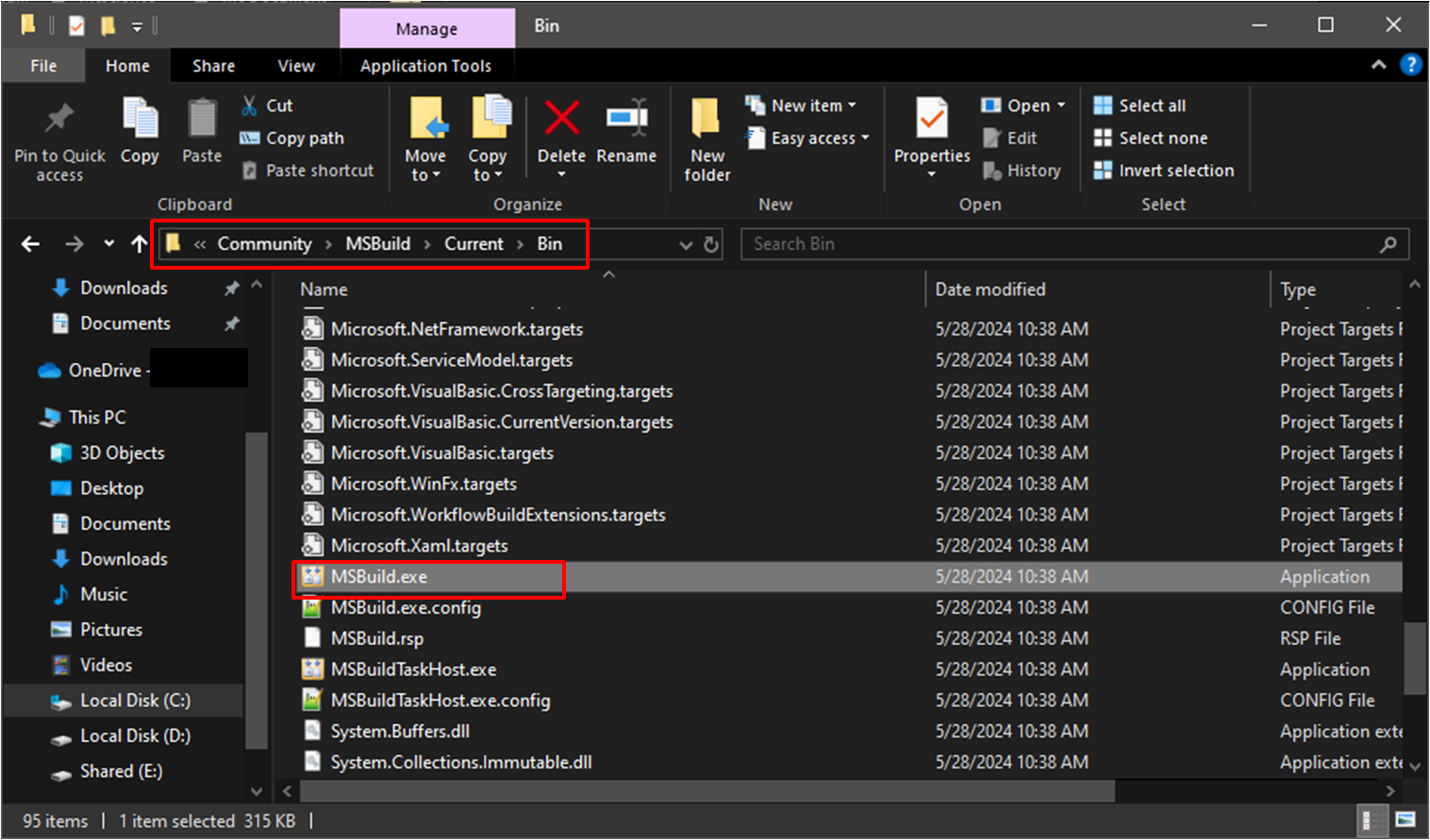Open file History
Screen dimensions: 1430x840
pos(1023,171)
